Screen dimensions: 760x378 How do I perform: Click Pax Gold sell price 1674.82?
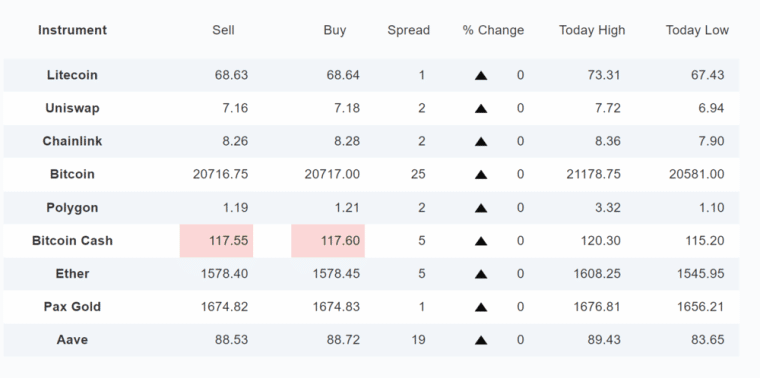click(224, 306)
